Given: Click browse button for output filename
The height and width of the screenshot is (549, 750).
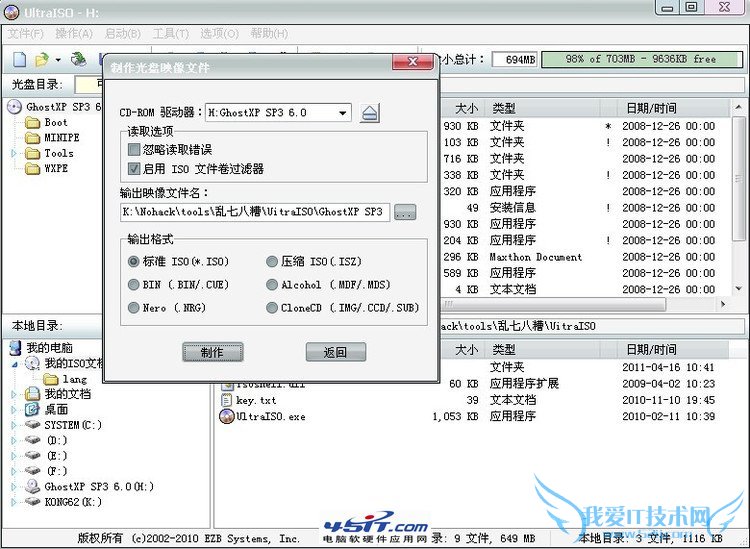Looking at the screenshot, I should click(405, 212).
